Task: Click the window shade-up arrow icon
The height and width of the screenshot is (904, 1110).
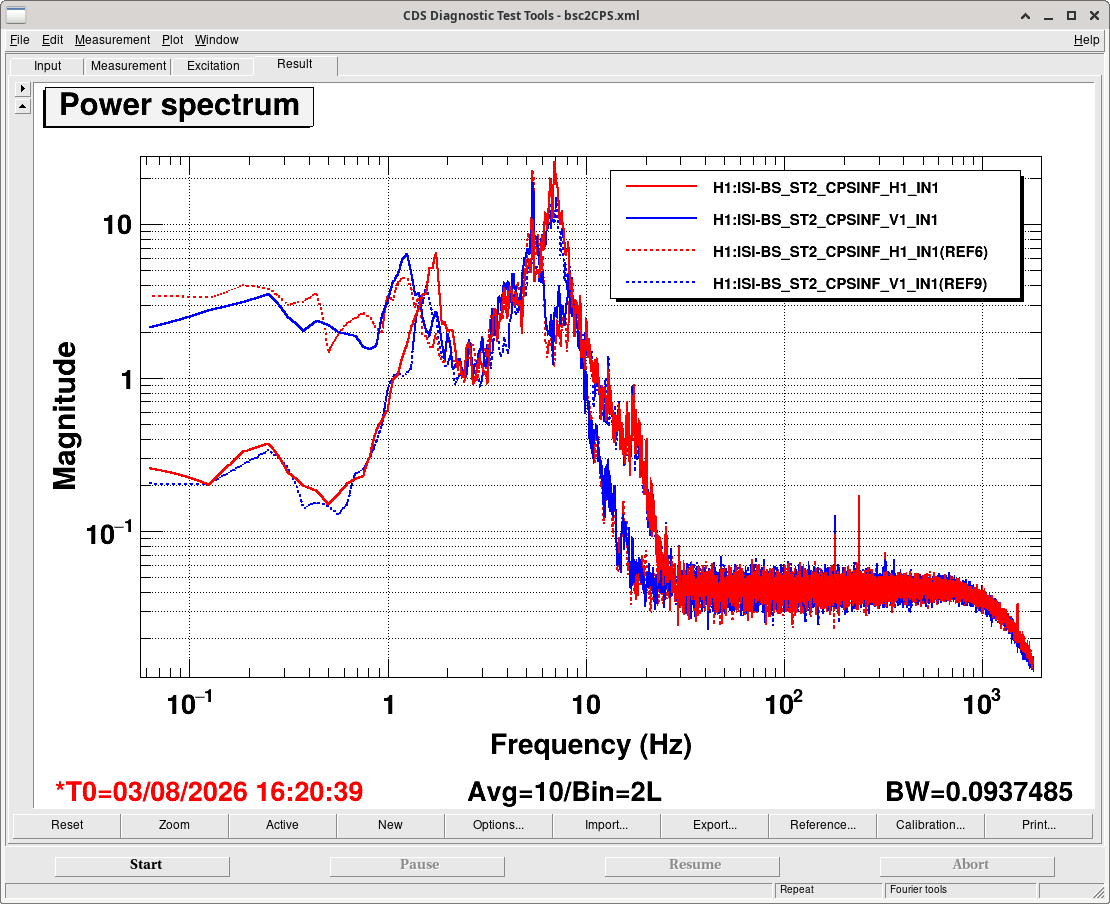Action: point(1025,16)
